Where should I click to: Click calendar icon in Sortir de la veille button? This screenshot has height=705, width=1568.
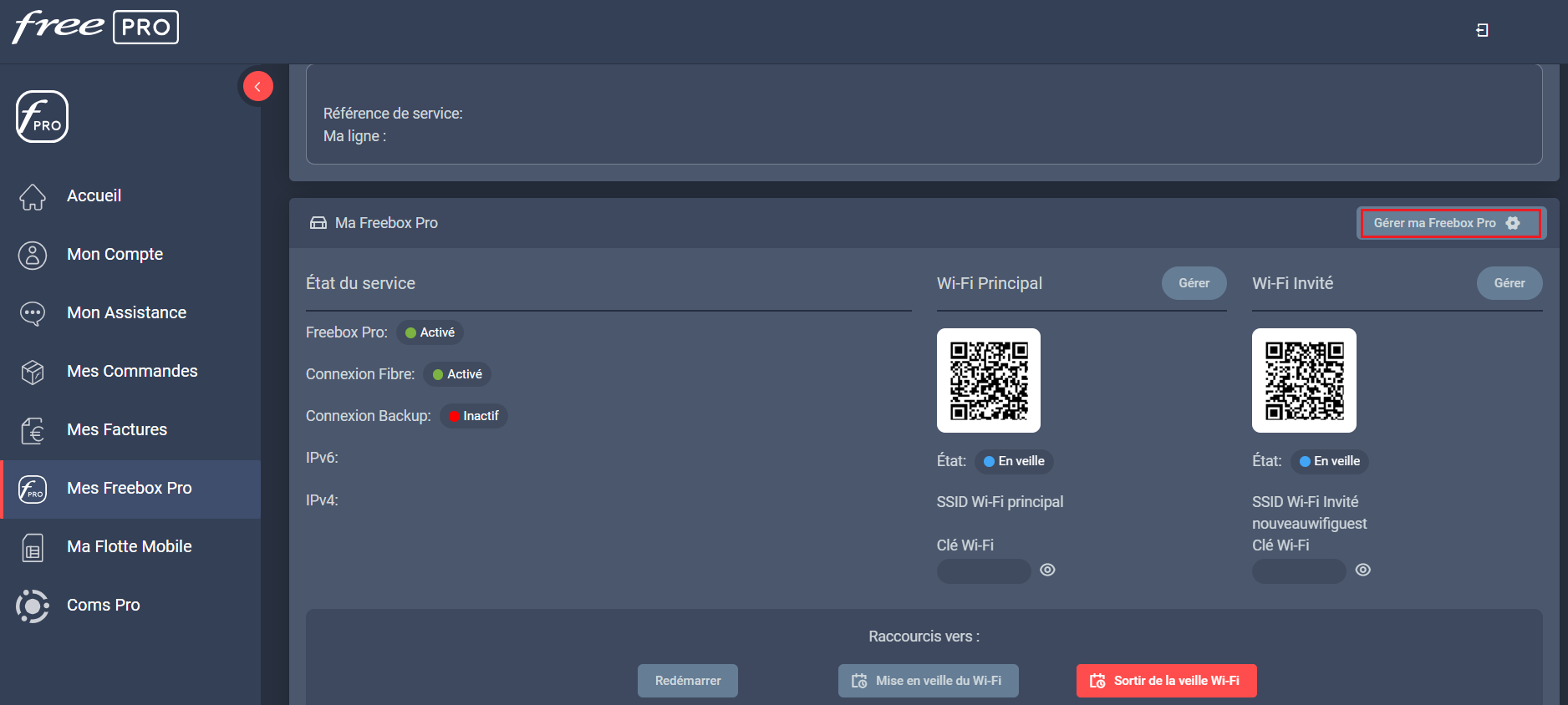point(1097,681)
